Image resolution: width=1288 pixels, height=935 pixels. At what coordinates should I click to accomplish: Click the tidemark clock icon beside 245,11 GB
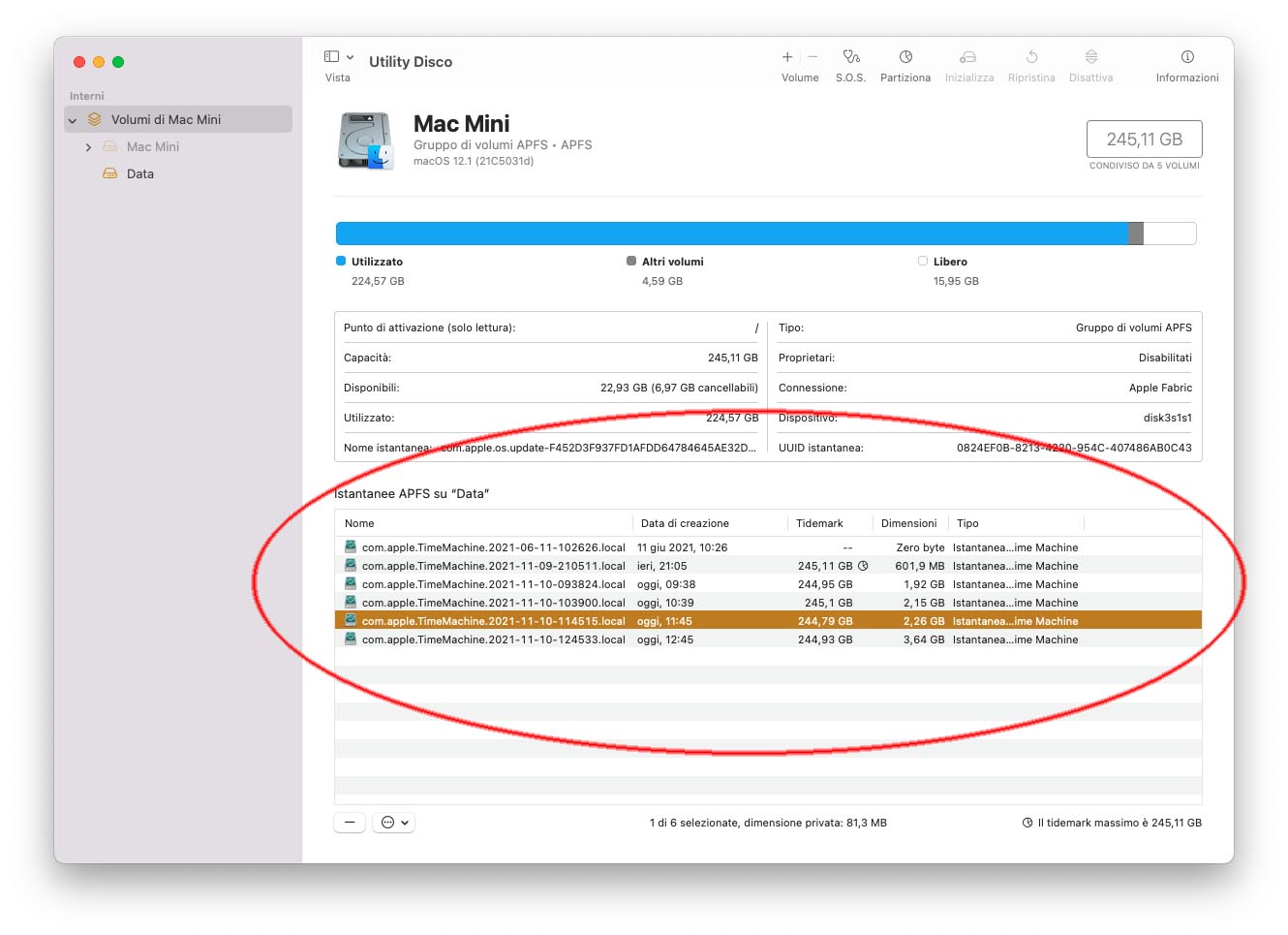(863, 566)
